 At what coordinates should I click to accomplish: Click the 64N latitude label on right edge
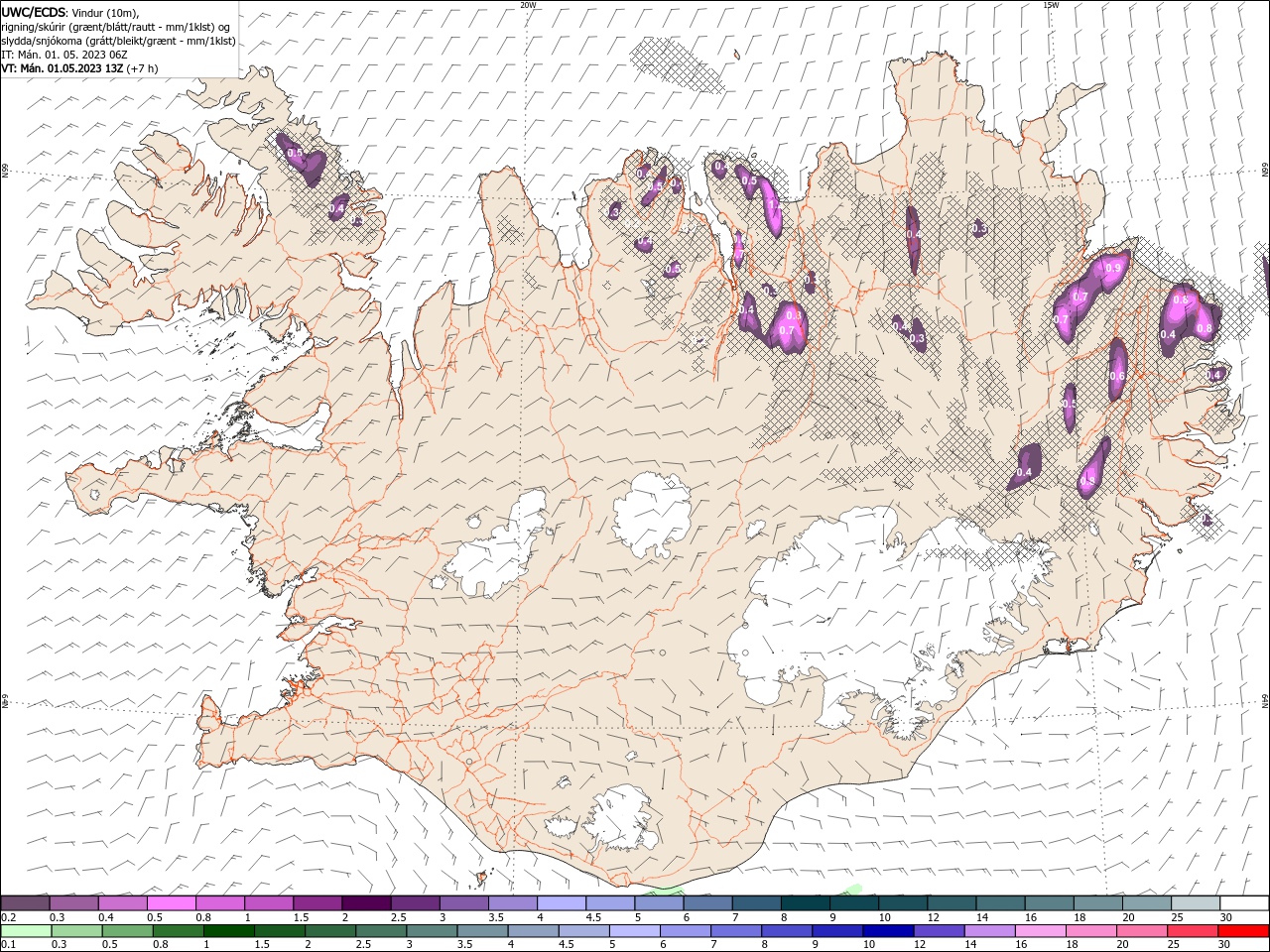coord(1265,700)
